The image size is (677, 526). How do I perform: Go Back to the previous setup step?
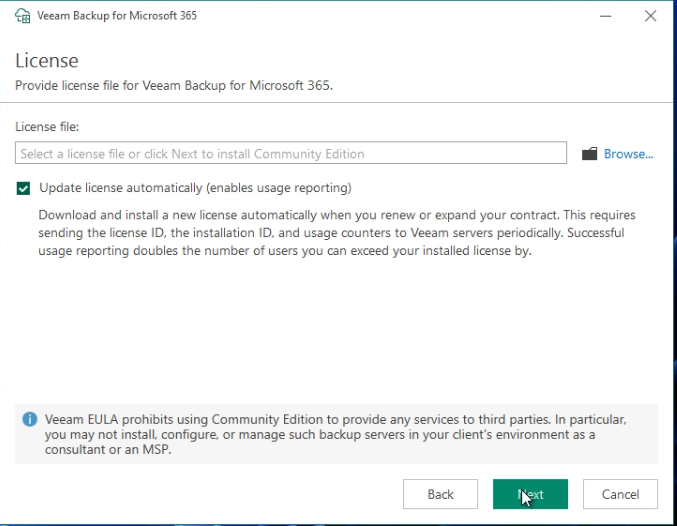440,494
